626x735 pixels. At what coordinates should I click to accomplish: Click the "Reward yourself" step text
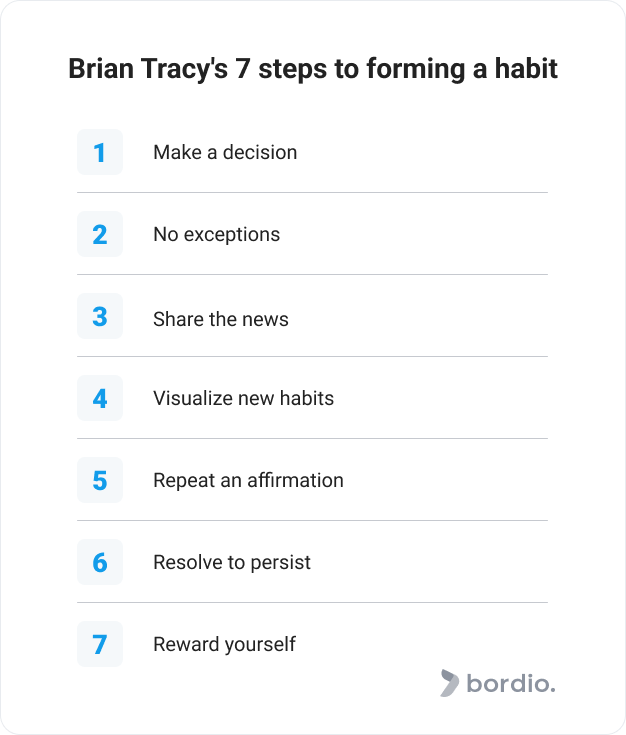[225, 645]
